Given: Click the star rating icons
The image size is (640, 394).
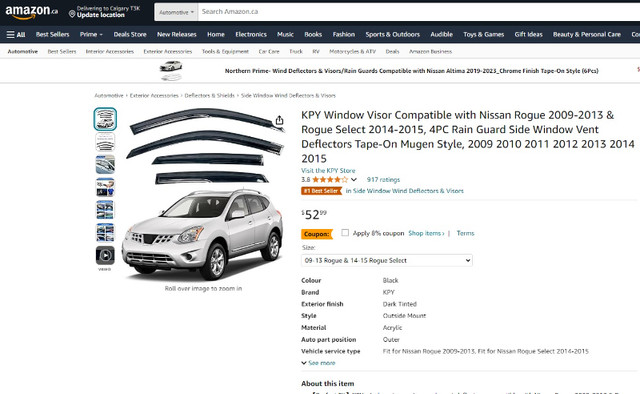Looking at the screenshot, I should pyautogui.click(x=330, y=180).
